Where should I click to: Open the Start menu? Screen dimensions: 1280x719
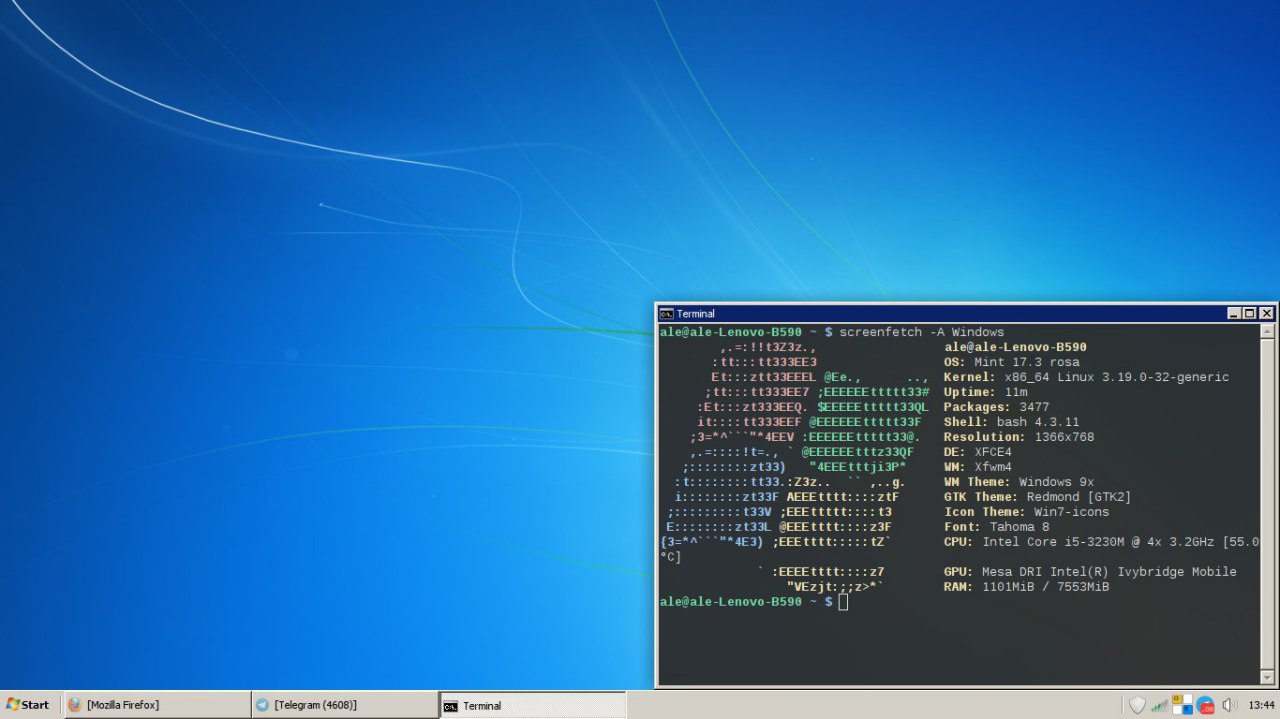[x=28, y=705]
